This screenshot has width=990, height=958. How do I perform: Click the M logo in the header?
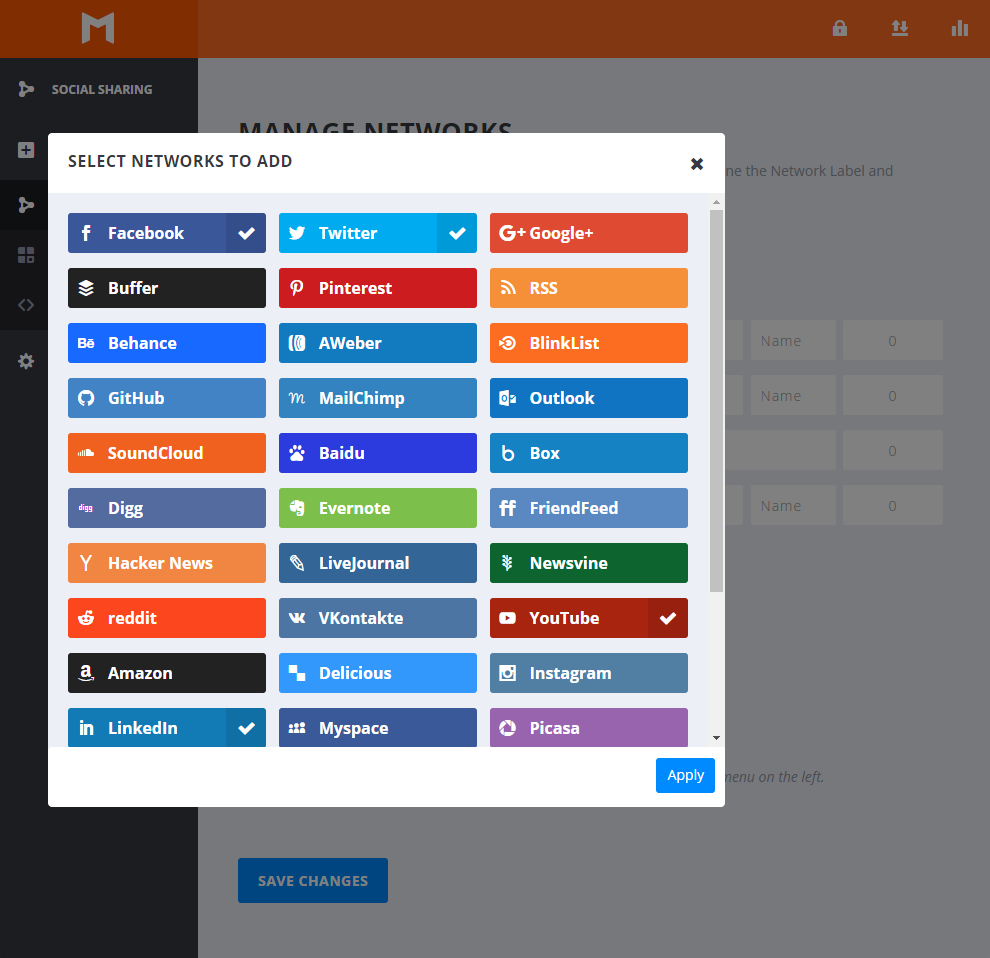pos(98,28)
